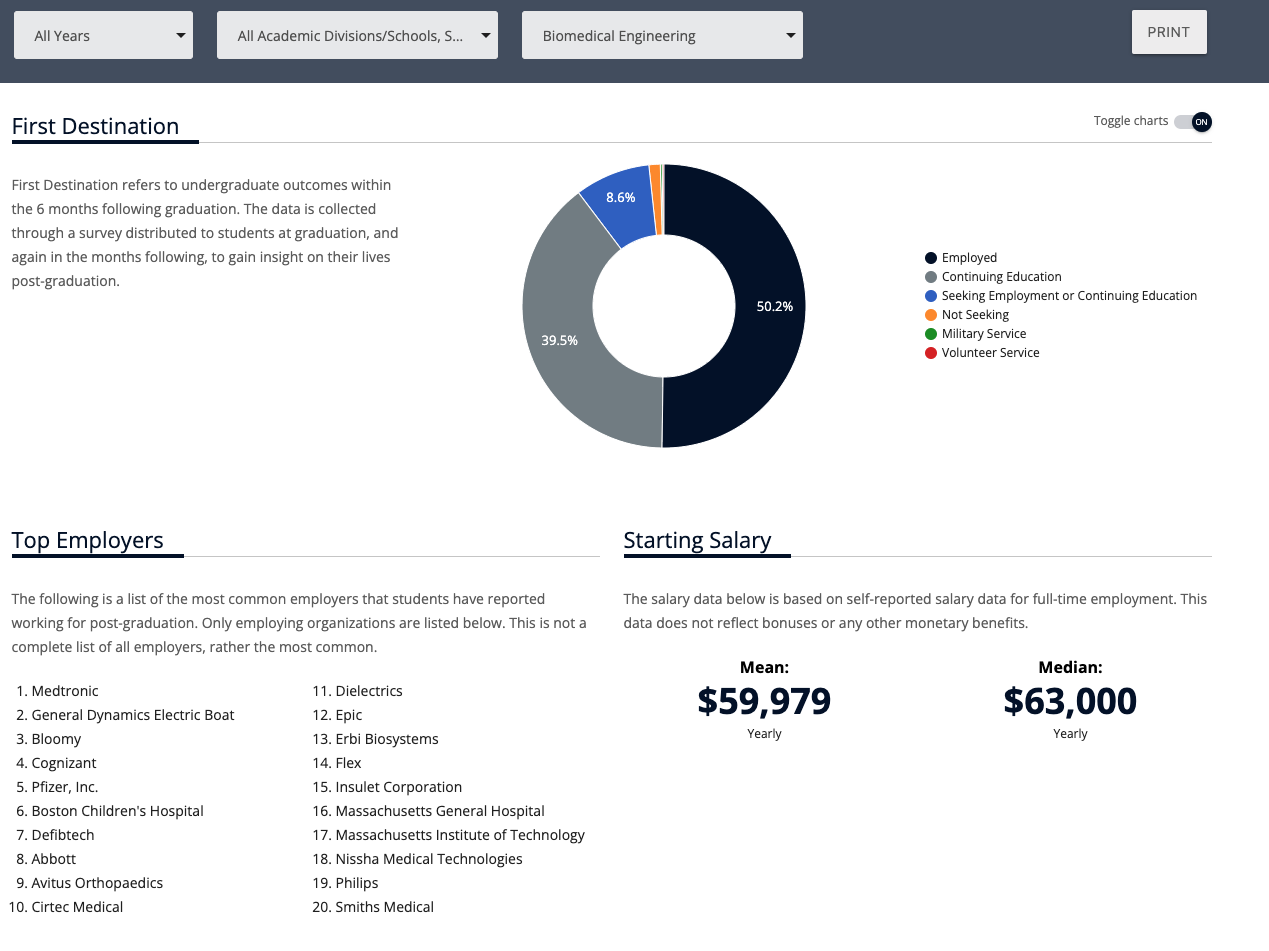Click the arrow on Biomedical Engineering dropdown
The image size is (1269, 951).
790,36
